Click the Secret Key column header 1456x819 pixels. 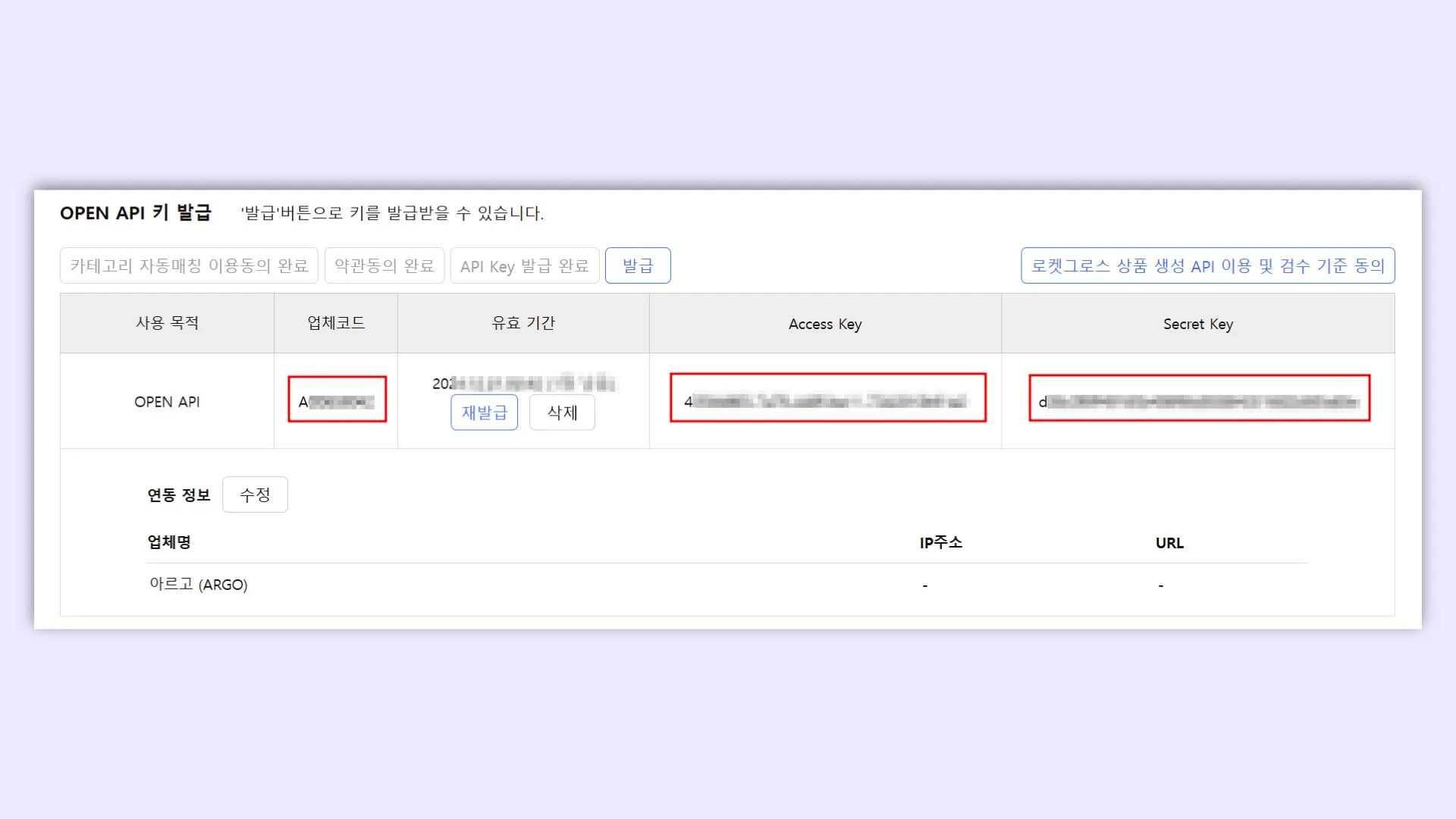click(x=1198, y=324)
